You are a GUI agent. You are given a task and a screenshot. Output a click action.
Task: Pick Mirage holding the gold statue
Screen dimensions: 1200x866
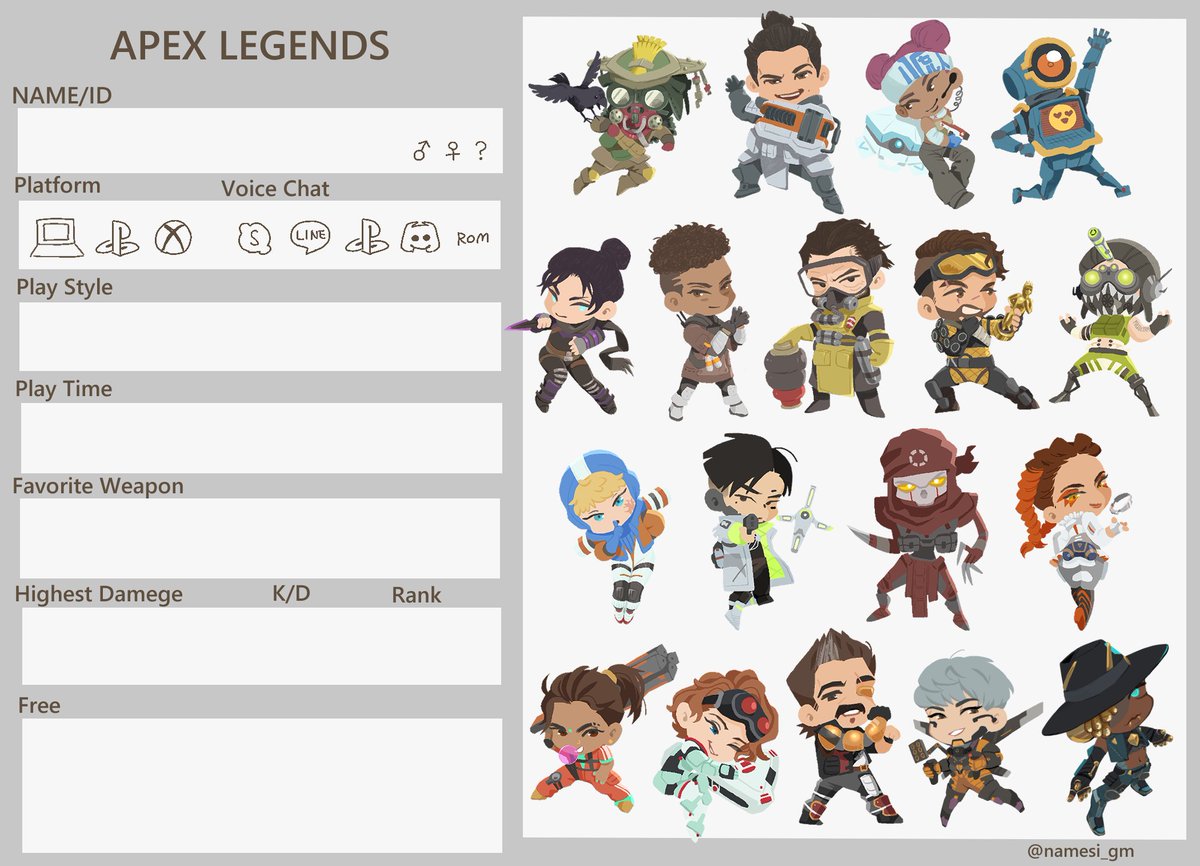pyautogui.click(x=975, y=320)
